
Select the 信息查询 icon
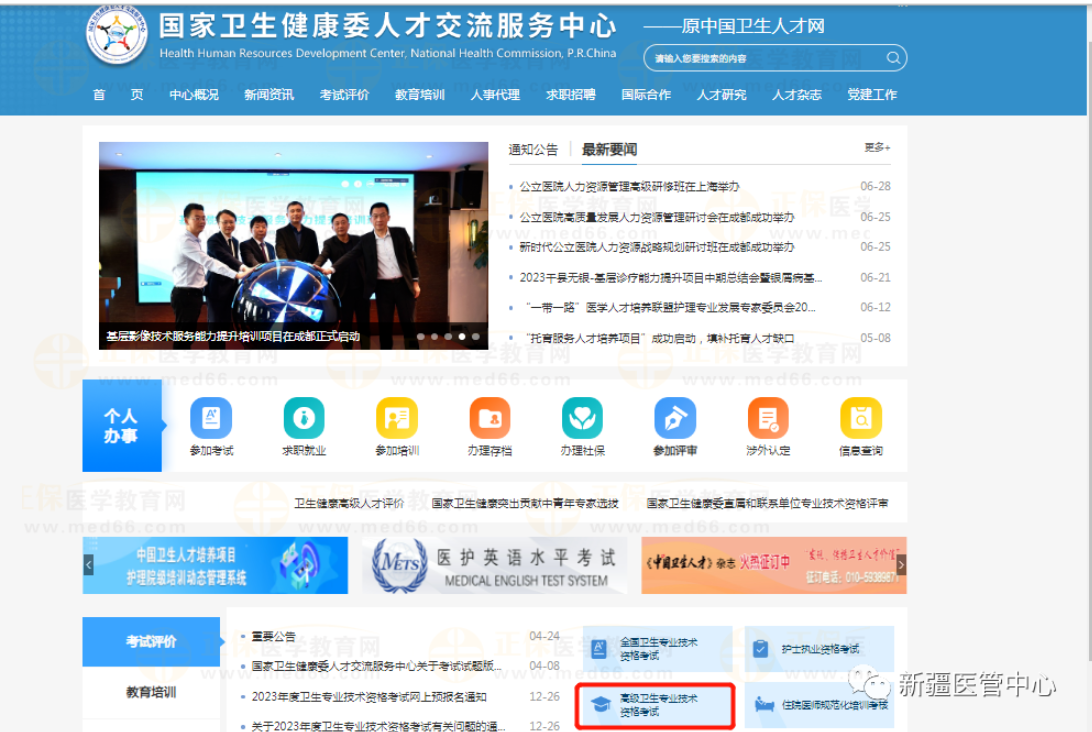(x=860, y=418)
